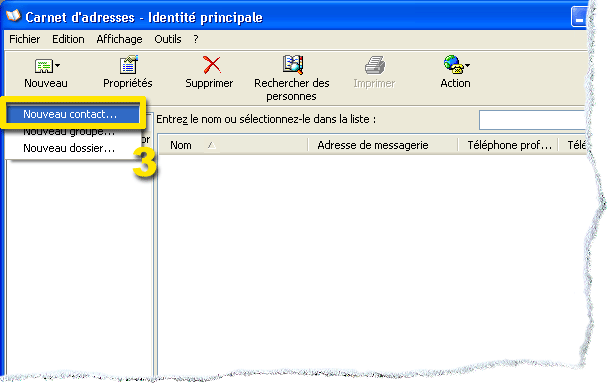Sort by Adresse de messagerie column
The image size is (615, 390).
(383, 145)
